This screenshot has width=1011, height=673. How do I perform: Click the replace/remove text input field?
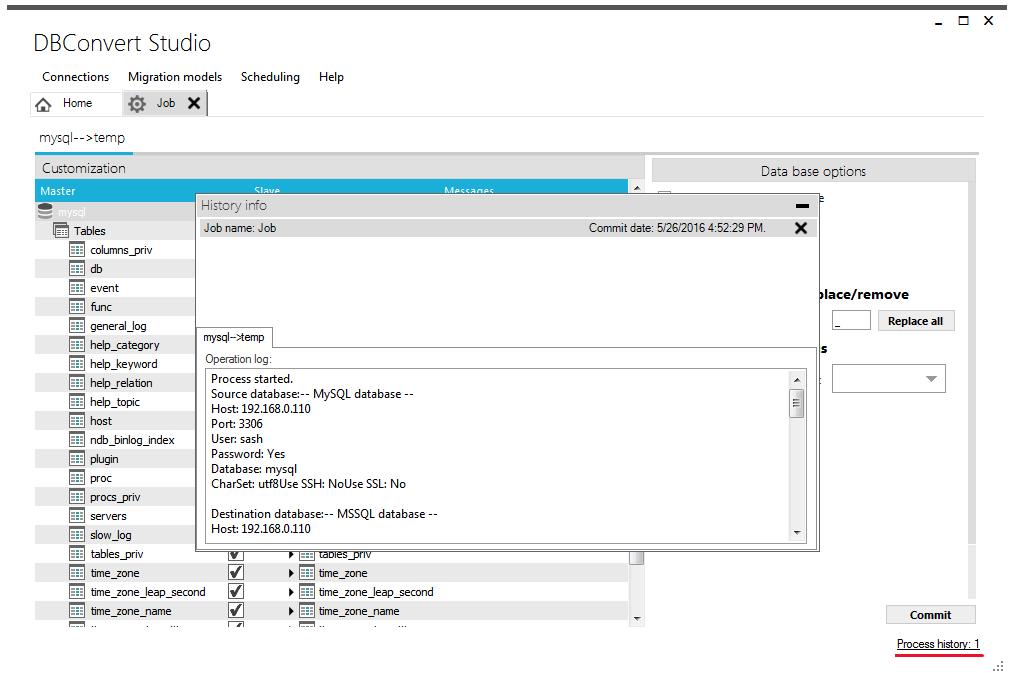point(851,320)
